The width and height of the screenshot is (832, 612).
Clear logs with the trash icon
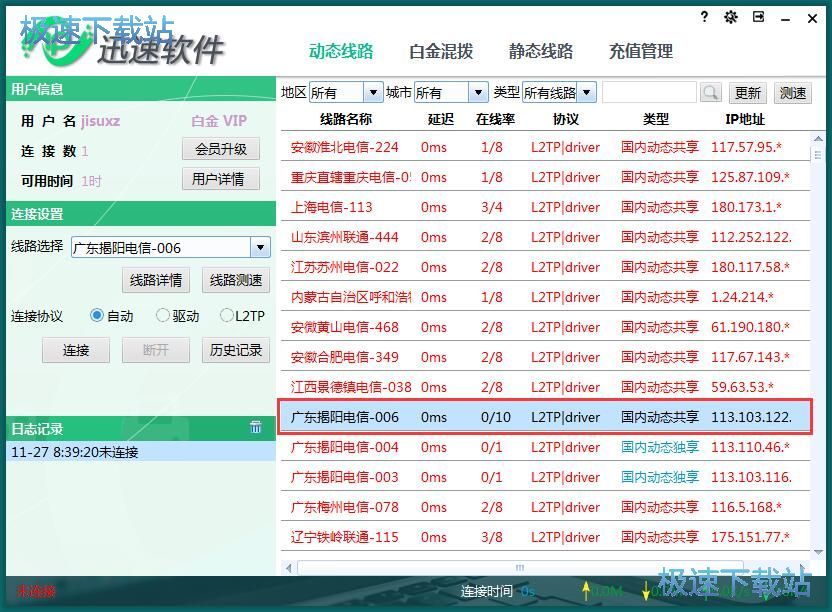click(257, 427)
